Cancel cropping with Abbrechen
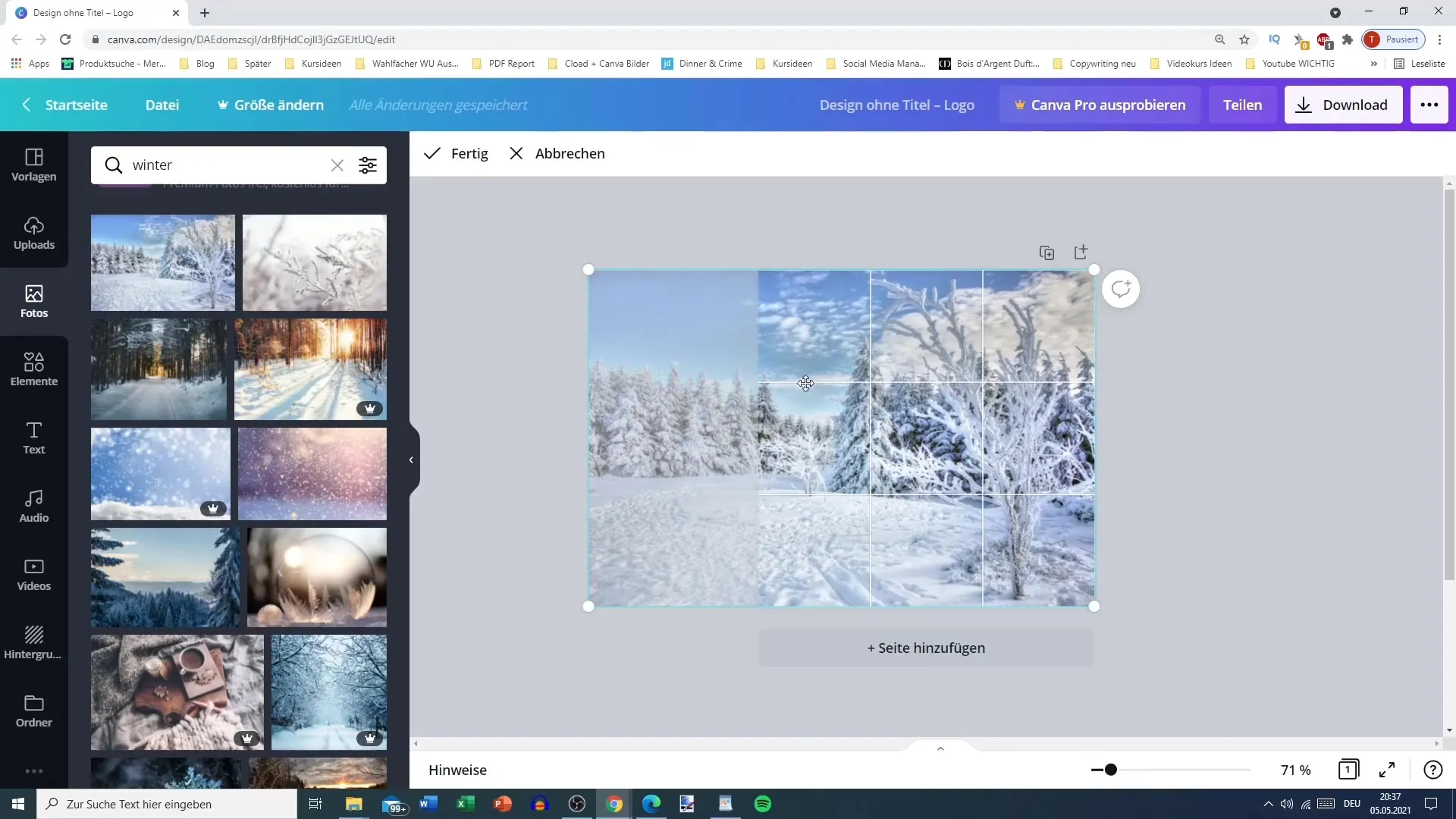This screenshot has width=1456, height=819. point(557,153)
